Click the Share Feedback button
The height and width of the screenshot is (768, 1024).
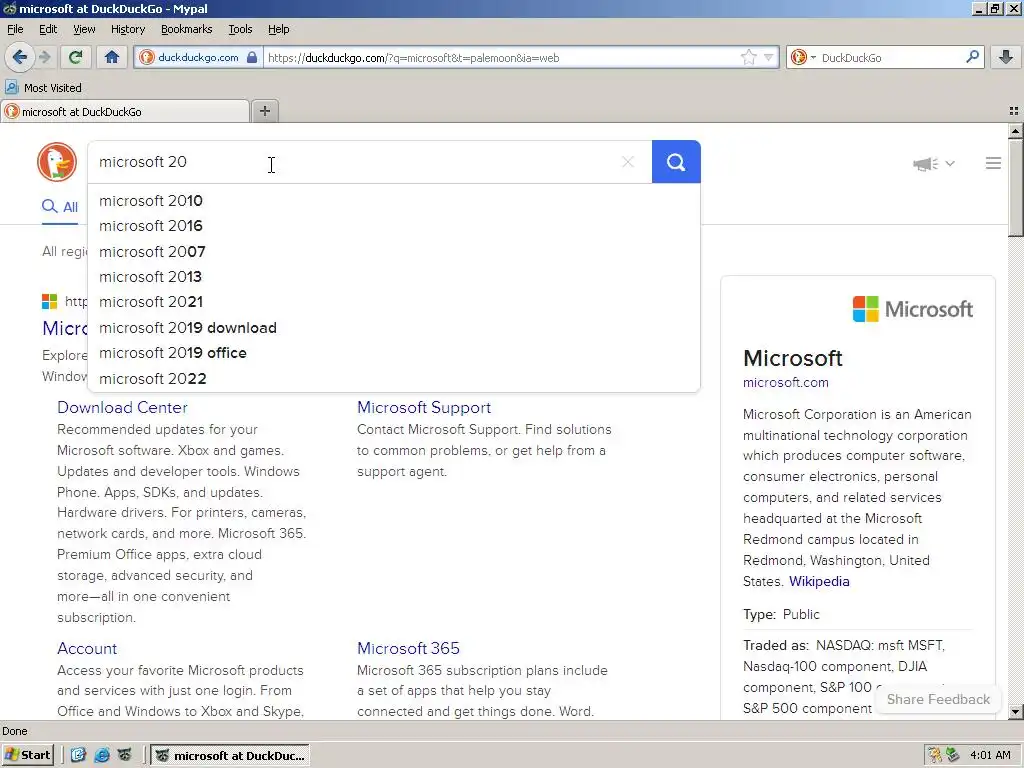pos(938,699)
